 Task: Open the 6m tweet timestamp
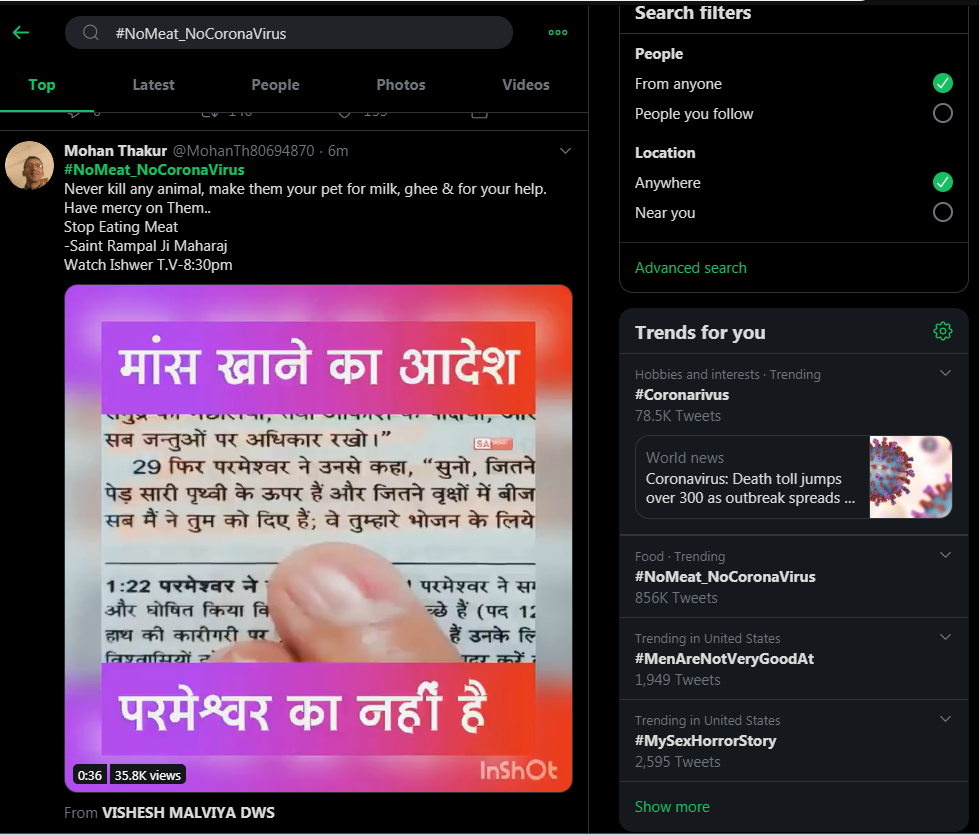pos(338,151)
